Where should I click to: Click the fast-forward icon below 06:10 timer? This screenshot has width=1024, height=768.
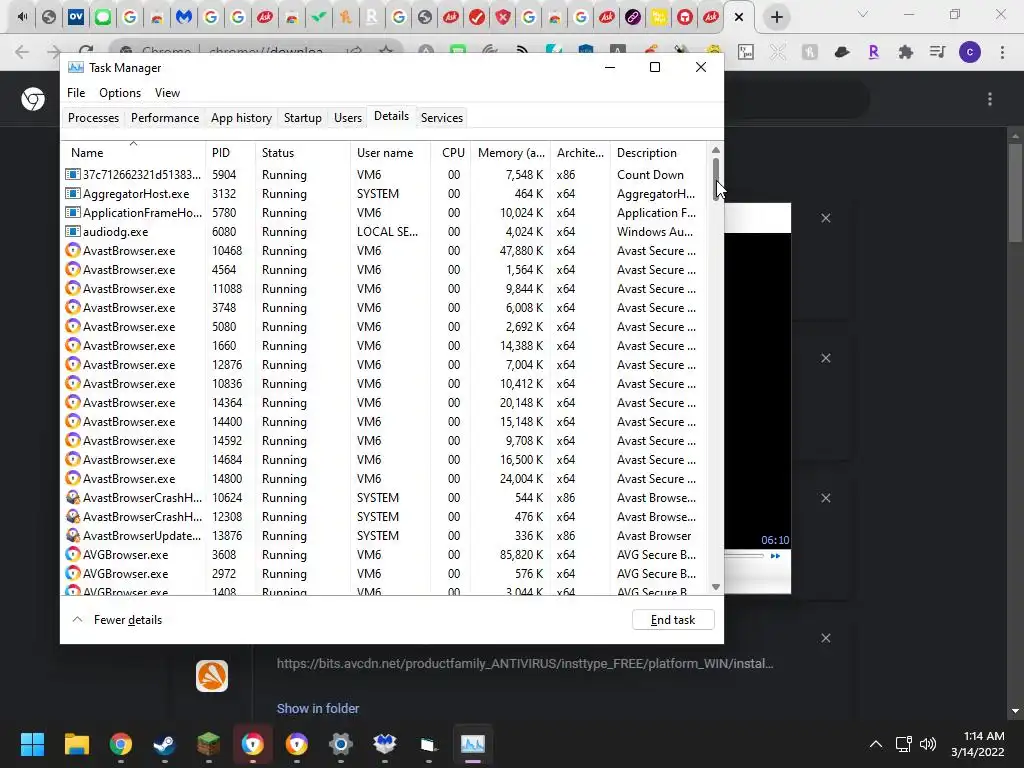(x=775, y=556)
